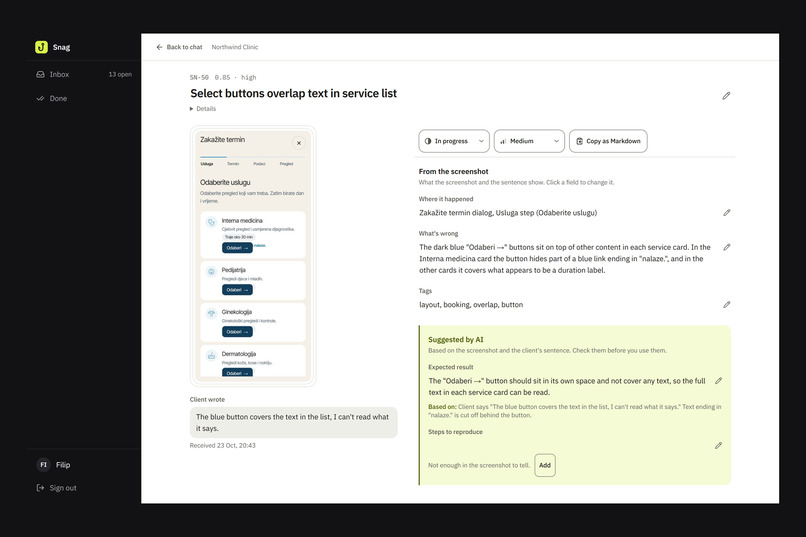Click the From the screenshot heading
Screen dimensions: 806x537
pos(453,172)
